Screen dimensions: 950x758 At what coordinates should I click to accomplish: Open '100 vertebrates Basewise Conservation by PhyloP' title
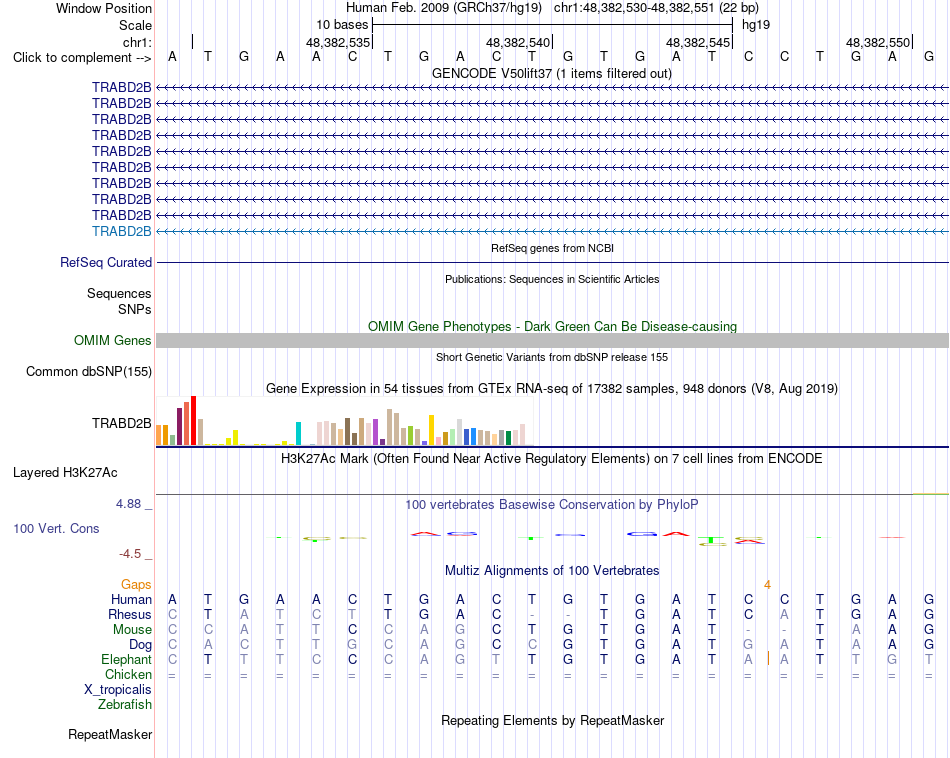pyautogui.click(x=552, y=504)
